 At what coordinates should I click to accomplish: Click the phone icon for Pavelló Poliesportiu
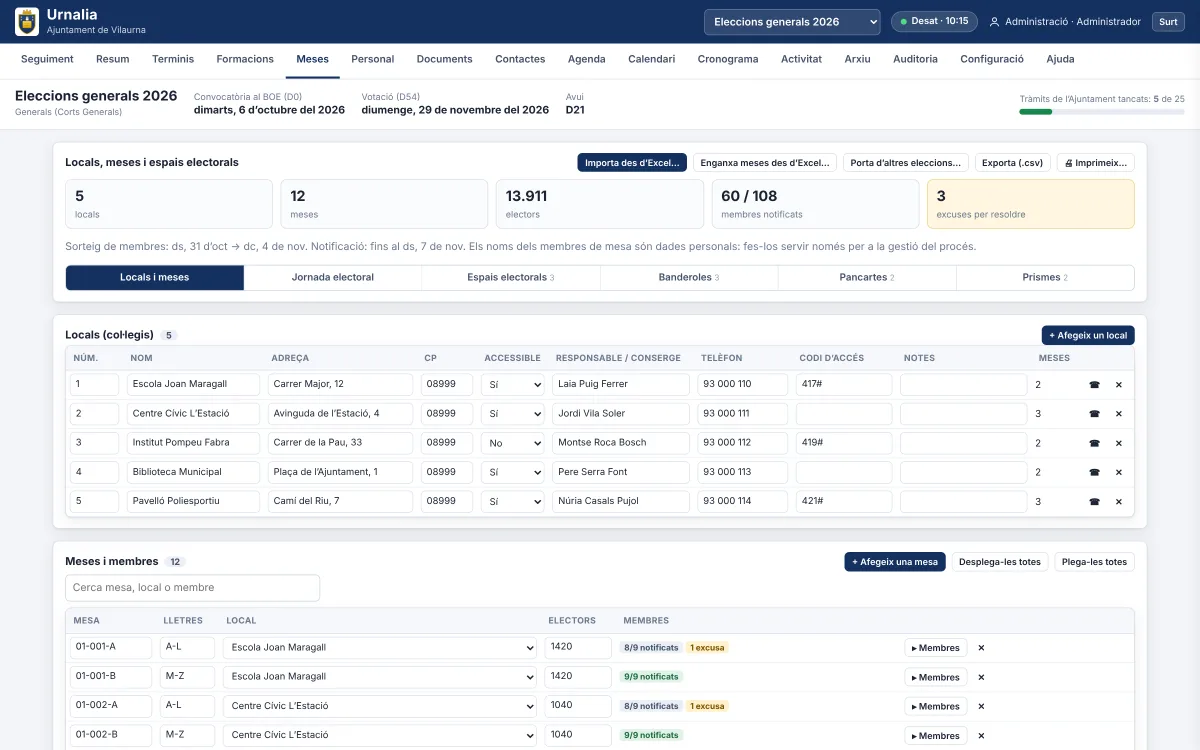1094,502
